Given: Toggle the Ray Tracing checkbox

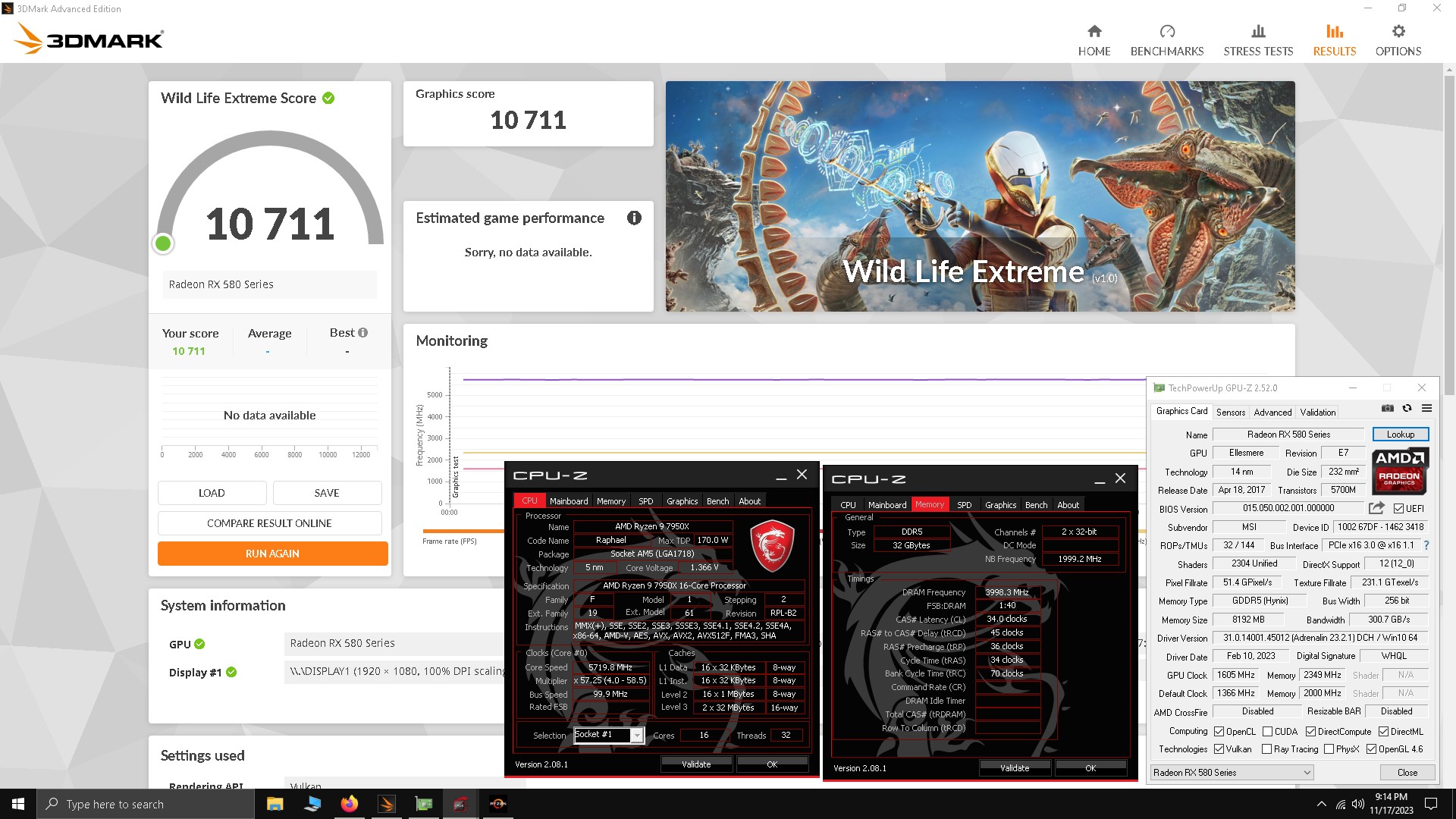Looking at the screenshot, I should pyautogui.click(x=1266, y=749).
